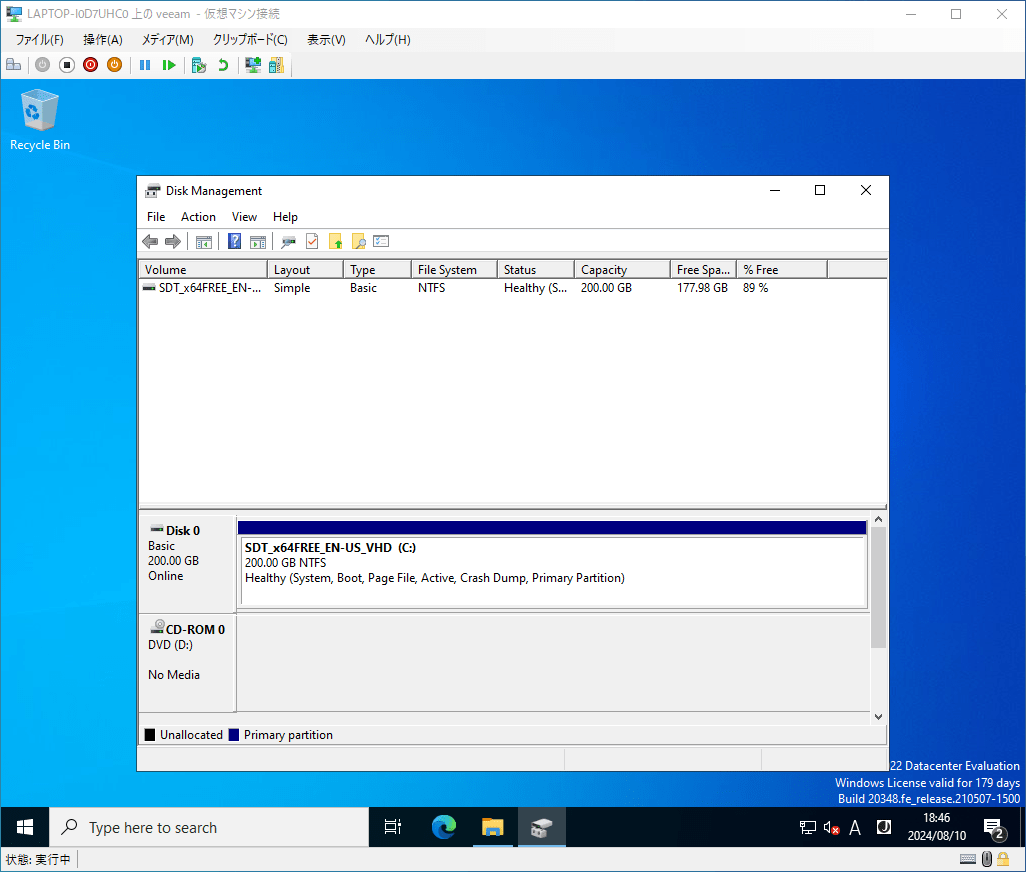Screen dimensions: 1026x872
Task: Click the orange Save state icon
Action: (x=115, y=65)
